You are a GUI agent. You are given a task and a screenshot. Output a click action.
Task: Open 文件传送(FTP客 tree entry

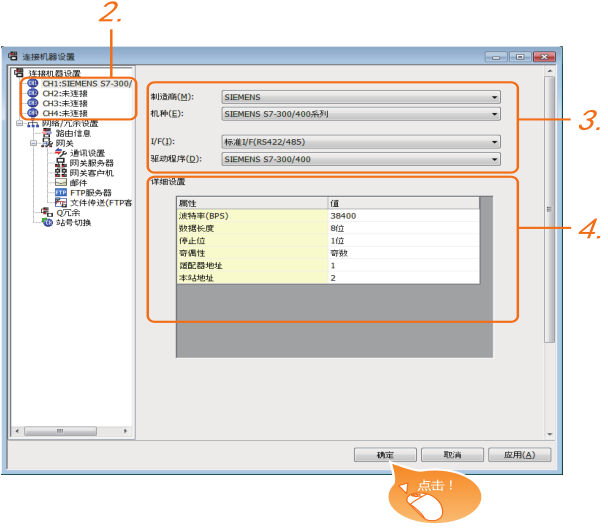pos(101,203)
